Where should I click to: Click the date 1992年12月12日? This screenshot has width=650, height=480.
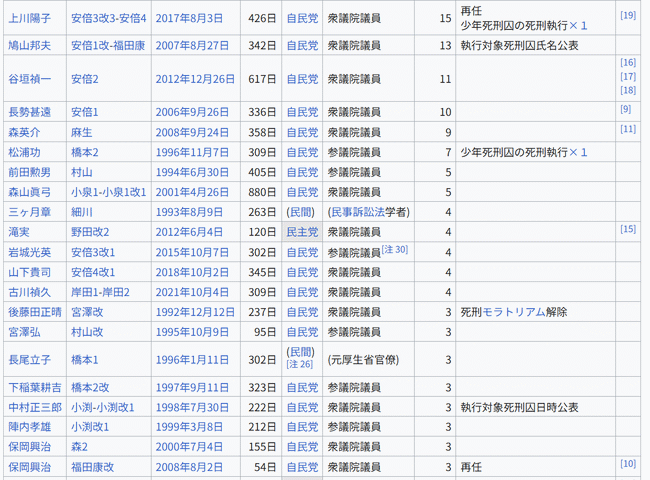(195, 312)
